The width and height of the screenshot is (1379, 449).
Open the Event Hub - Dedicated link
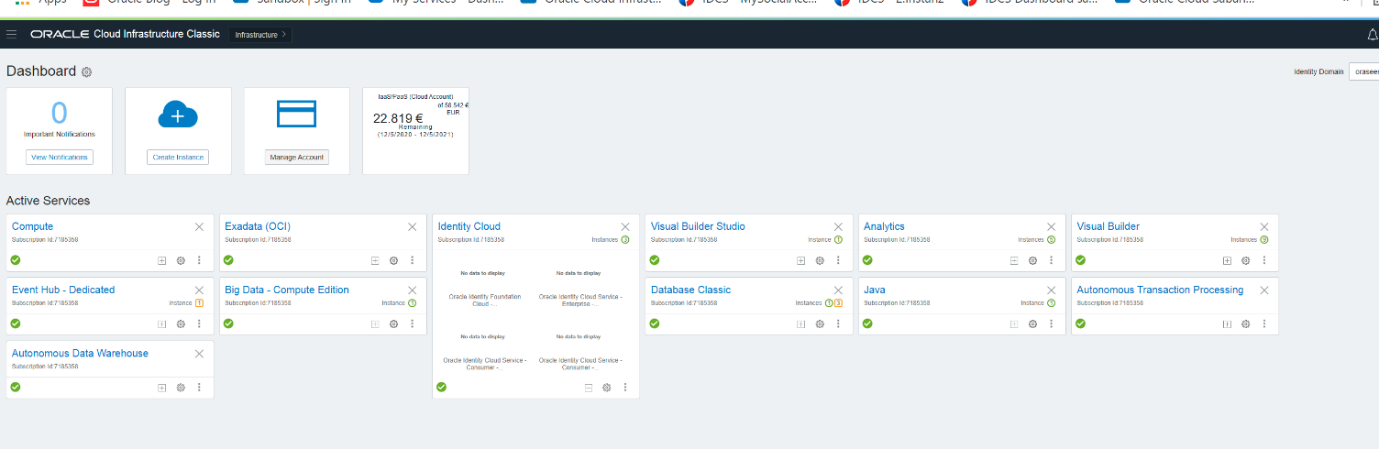tap(64, 290)
